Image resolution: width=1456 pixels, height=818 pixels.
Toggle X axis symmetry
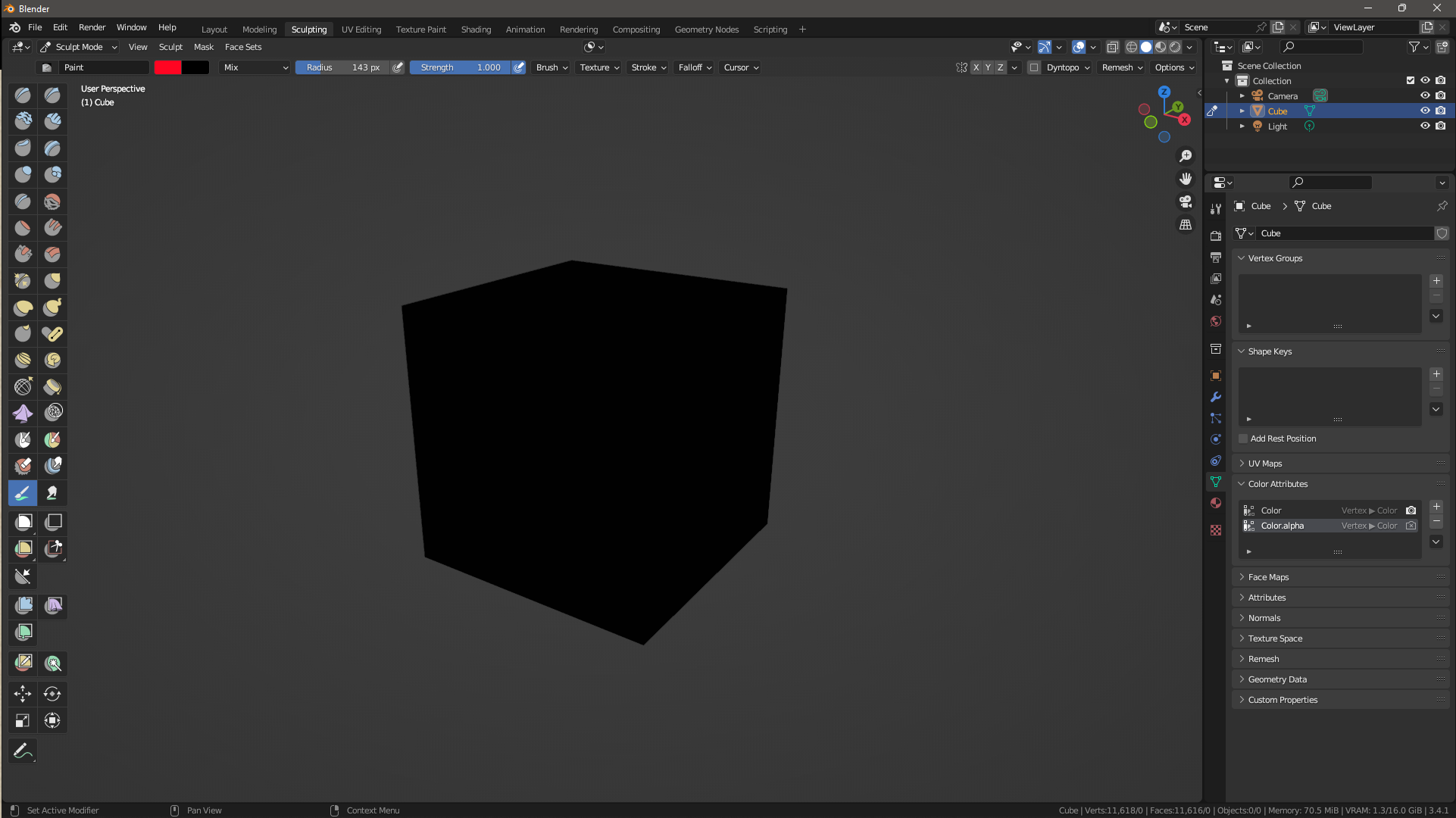coord(976,67)
